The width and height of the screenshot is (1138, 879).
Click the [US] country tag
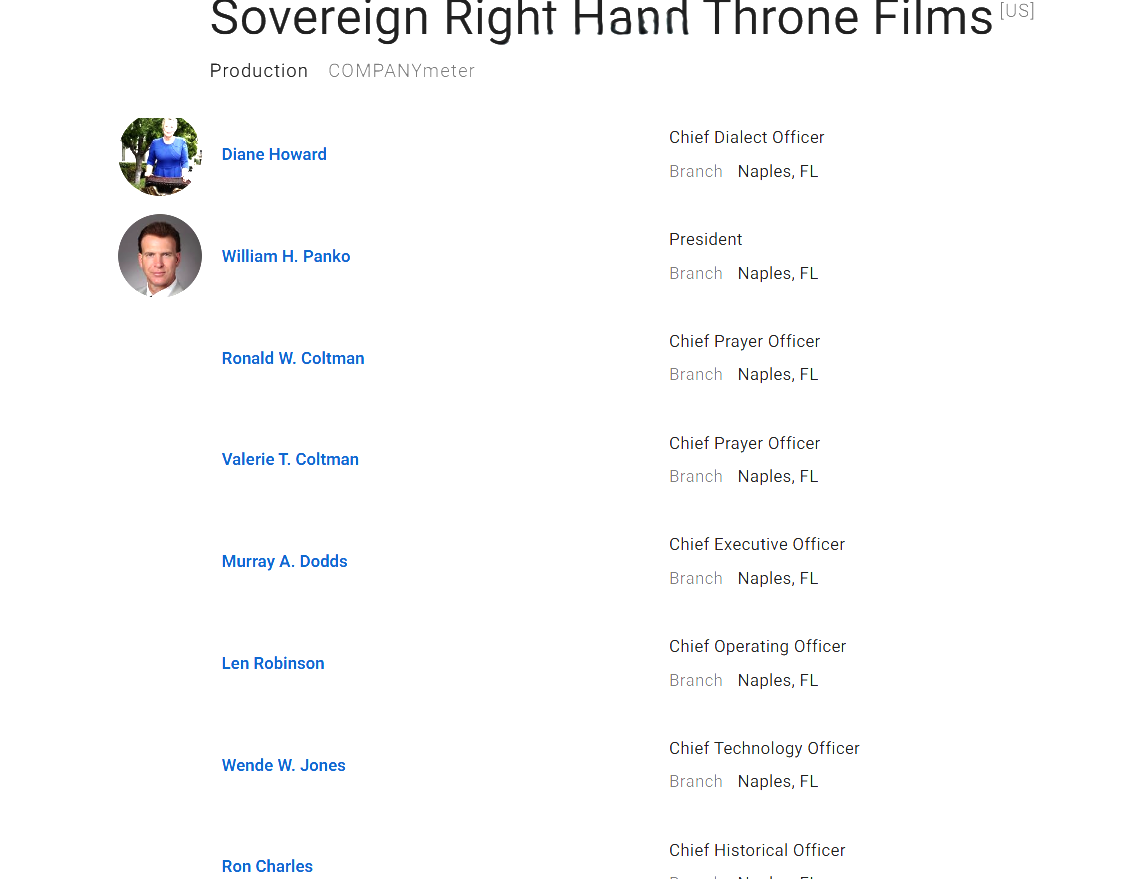tap(1017, 11)
